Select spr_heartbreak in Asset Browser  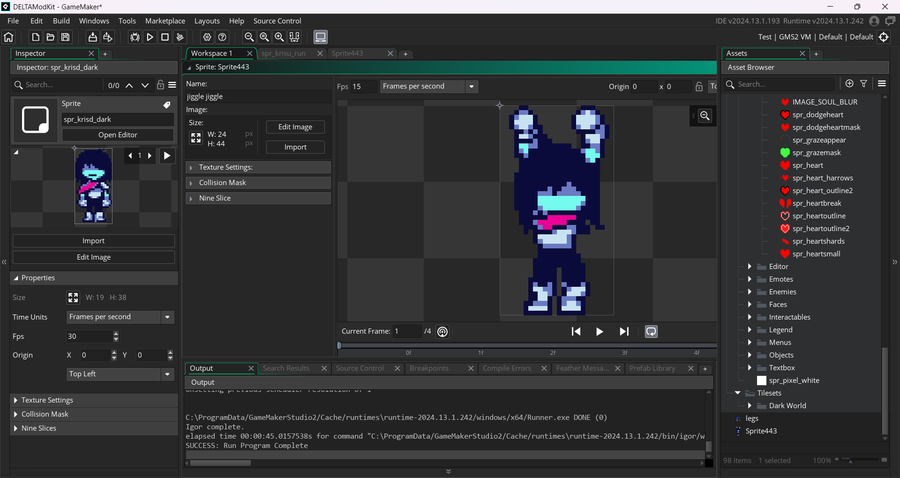click(x=817, y=203)
